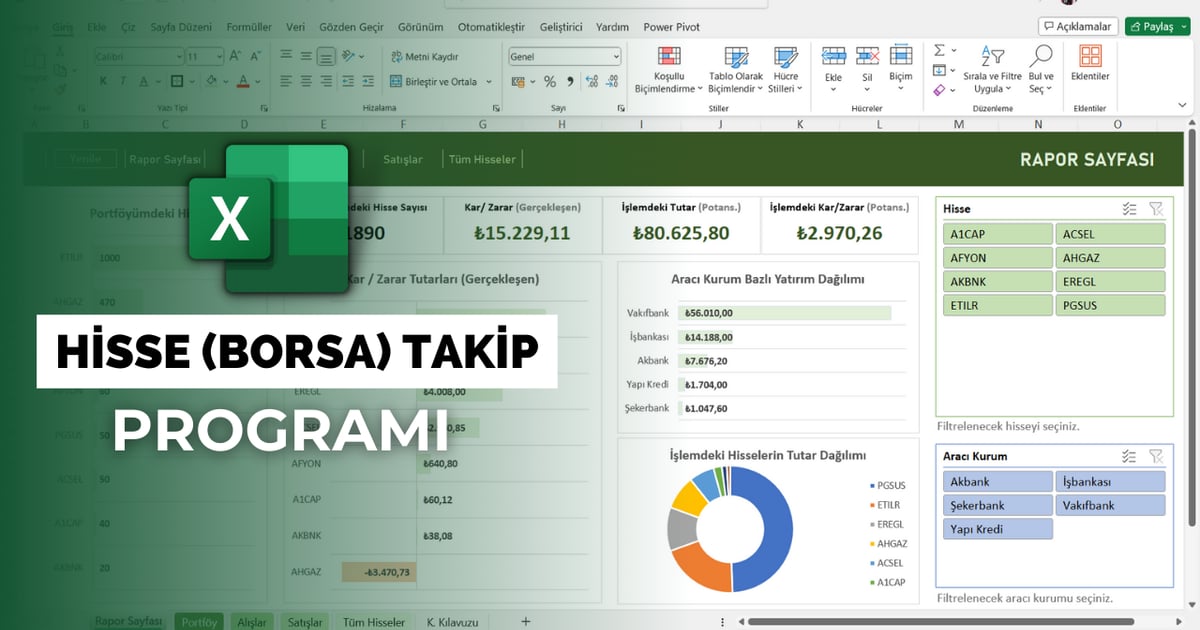Add a new sheet with plus button

tap(526, 621)
